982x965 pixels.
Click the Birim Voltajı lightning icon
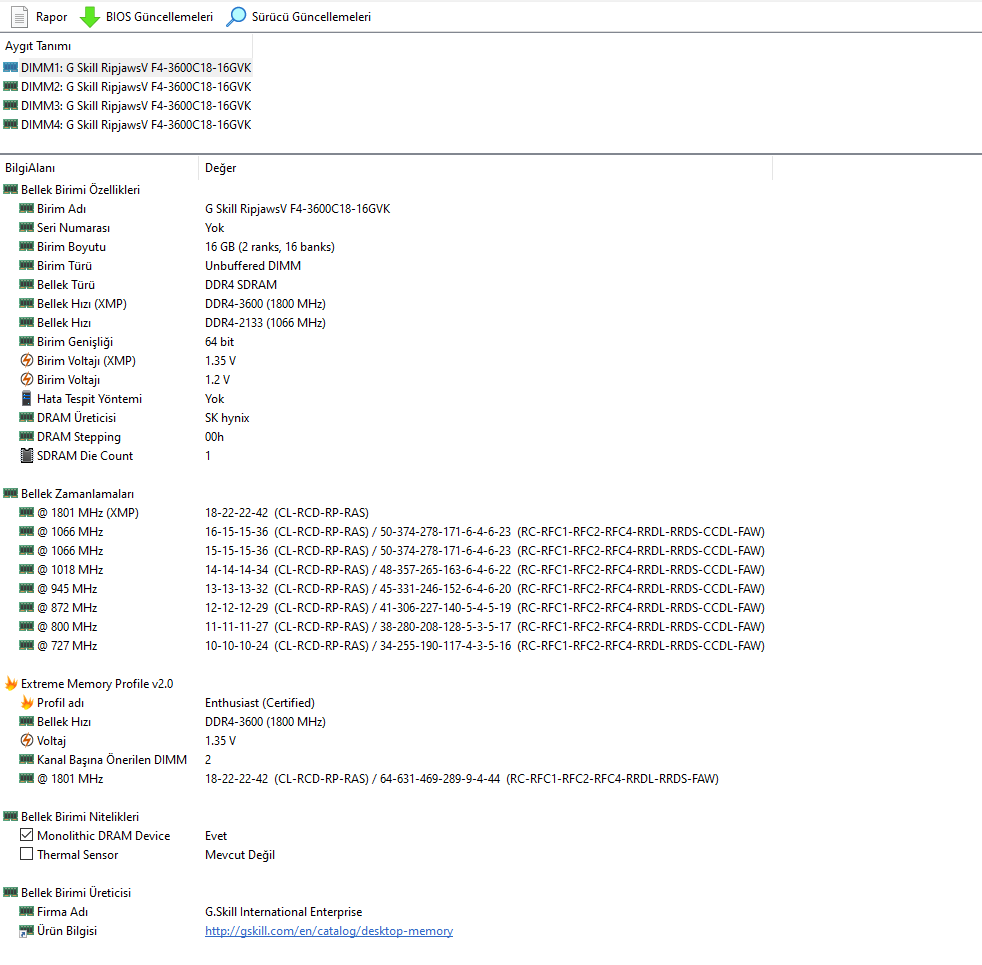point(26,379)
